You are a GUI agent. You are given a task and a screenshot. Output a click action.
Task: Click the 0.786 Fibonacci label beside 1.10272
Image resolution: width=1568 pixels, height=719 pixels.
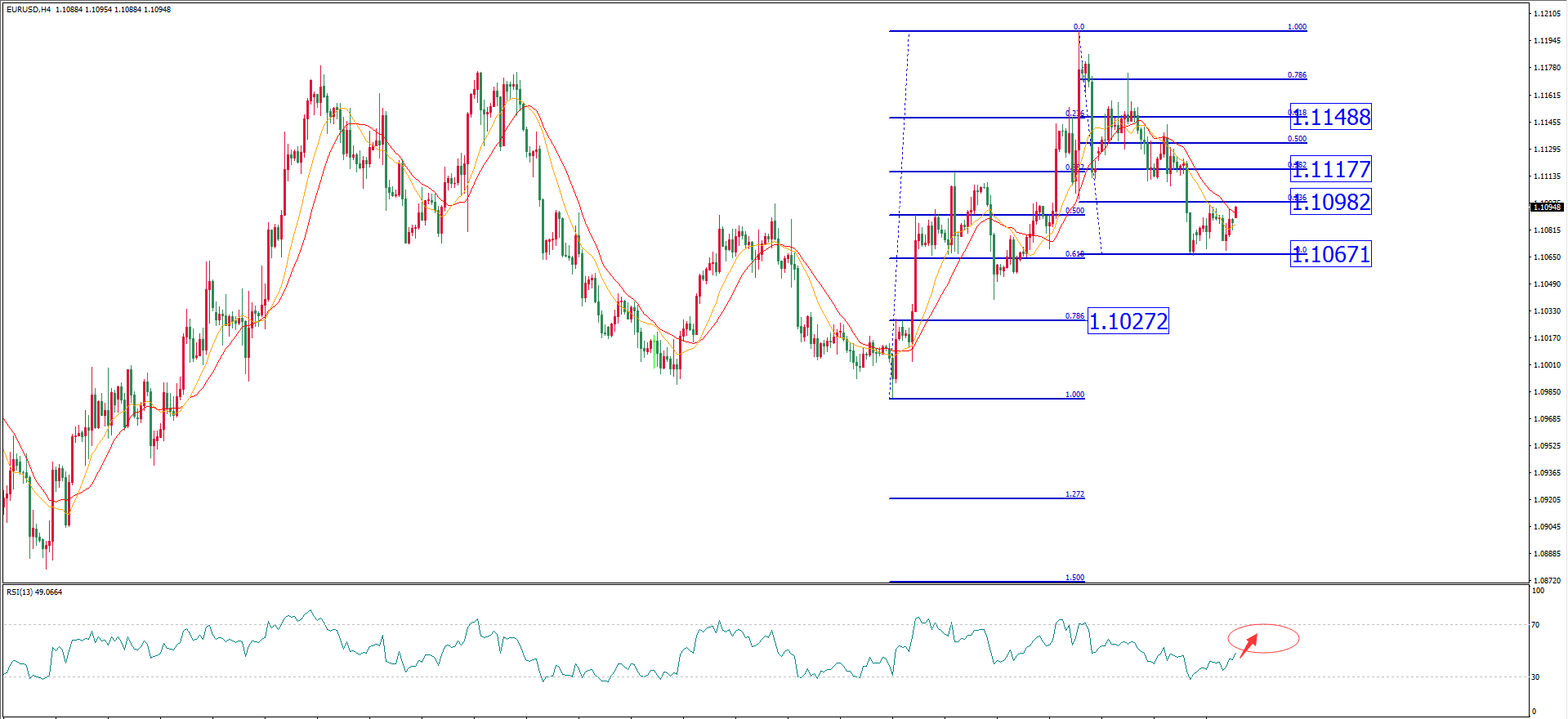coord(1074,316)
